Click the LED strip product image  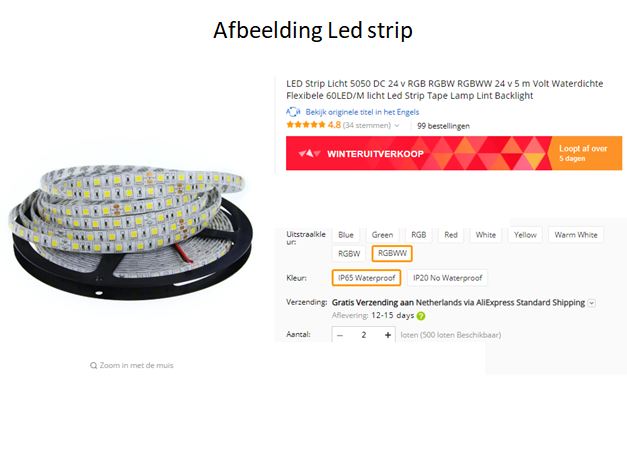[x=131, y=232]
